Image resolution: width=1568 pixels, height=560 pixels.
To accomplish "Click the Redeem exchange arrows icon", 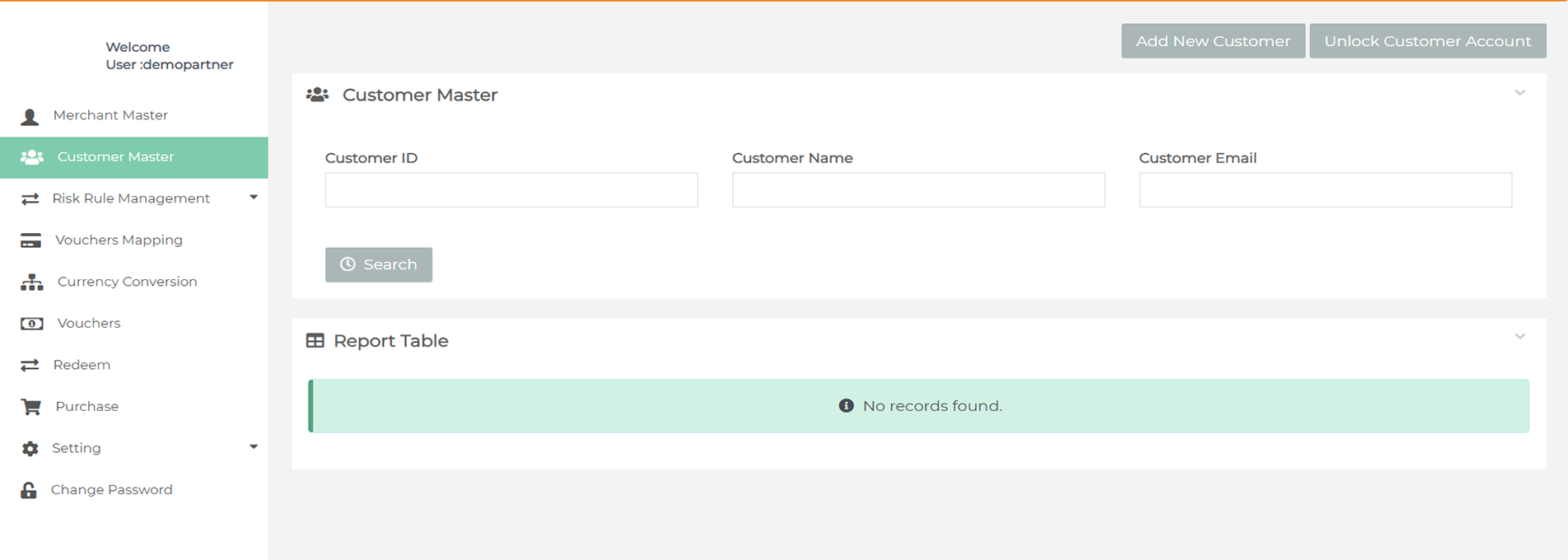I will 30,365.
